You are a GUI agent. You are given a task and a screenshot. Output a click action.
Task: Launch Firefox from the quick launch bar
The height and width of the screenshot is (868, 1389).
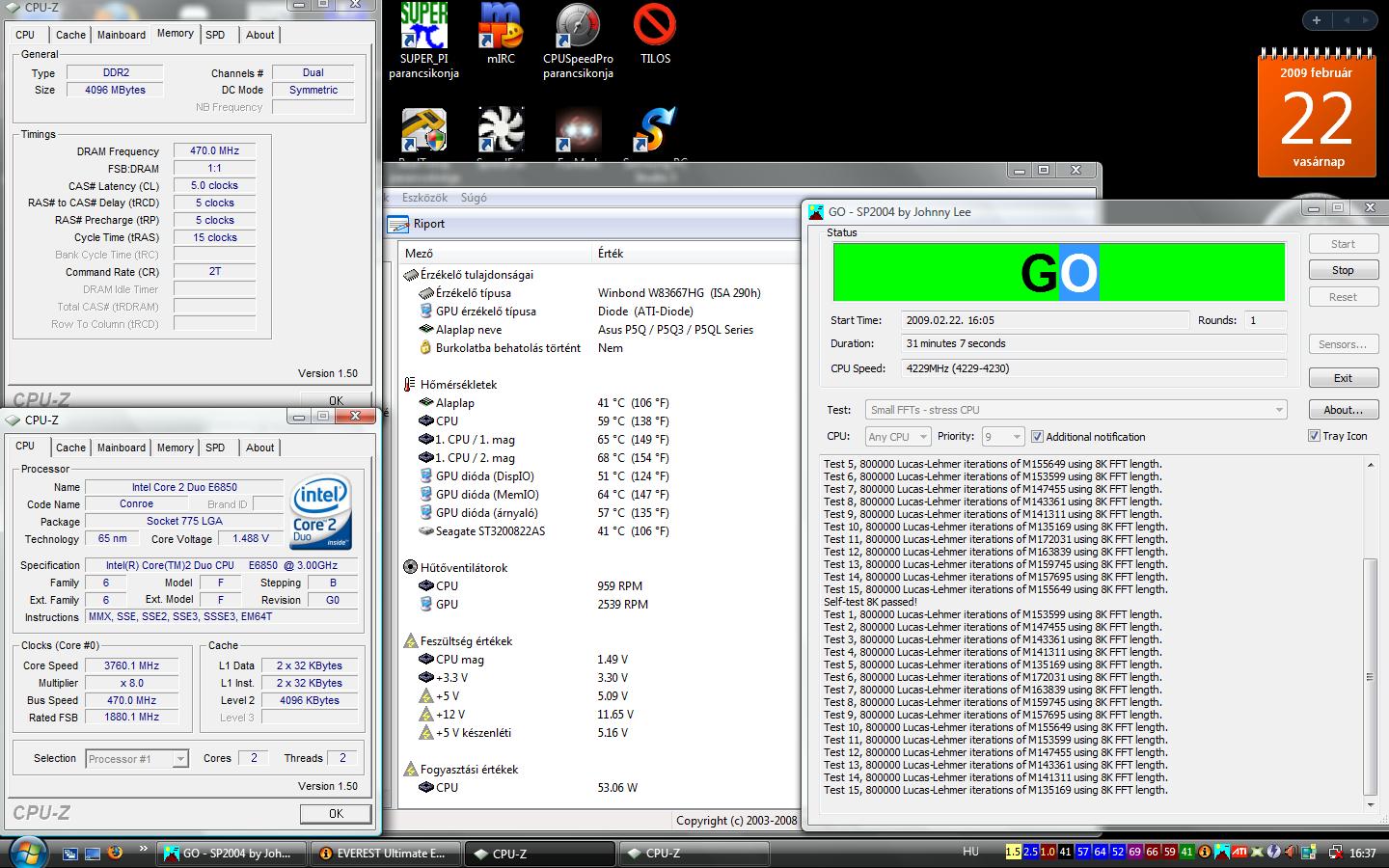click(115, 853)
